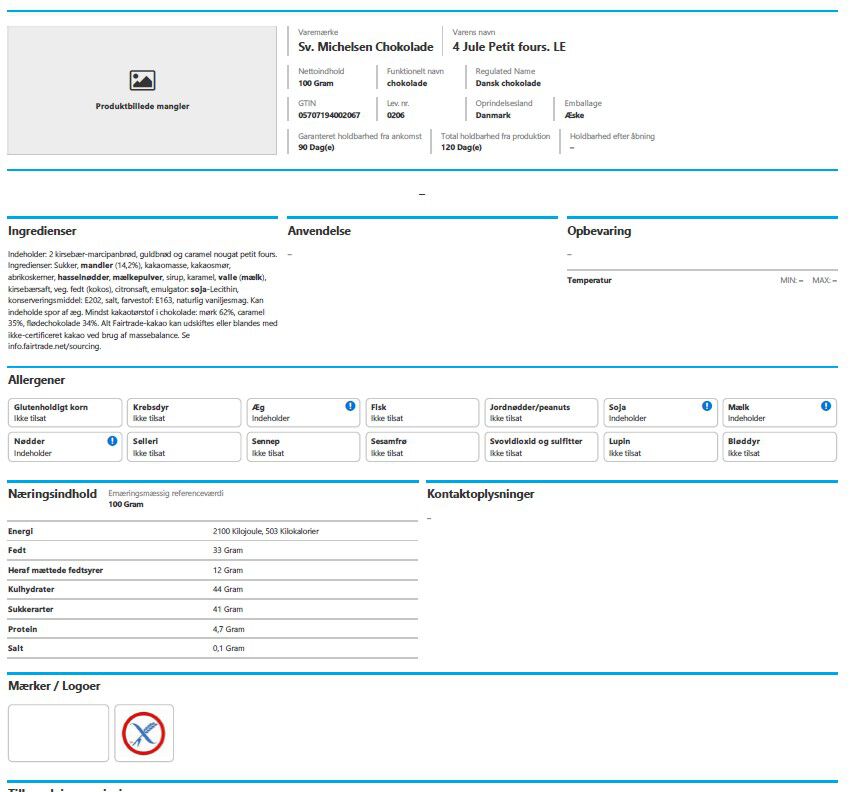Click the Kontaktoplysninger section heading
This screenshot has height=792, width=853.
click(x=480, y=494)
